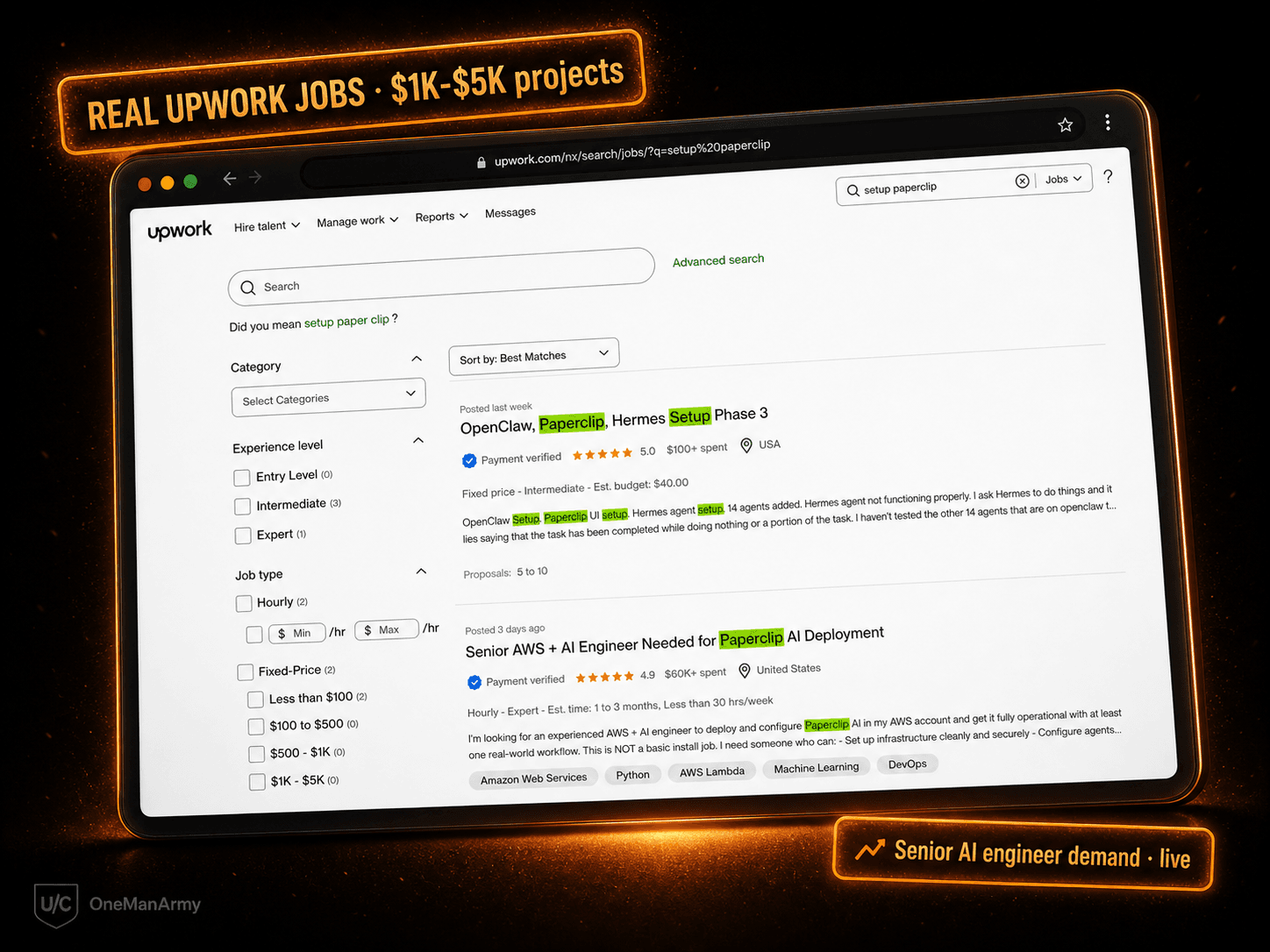This screenshot has height=952, width=1270.
Task: Click the Advanced search link
Action: click(718, 260)
